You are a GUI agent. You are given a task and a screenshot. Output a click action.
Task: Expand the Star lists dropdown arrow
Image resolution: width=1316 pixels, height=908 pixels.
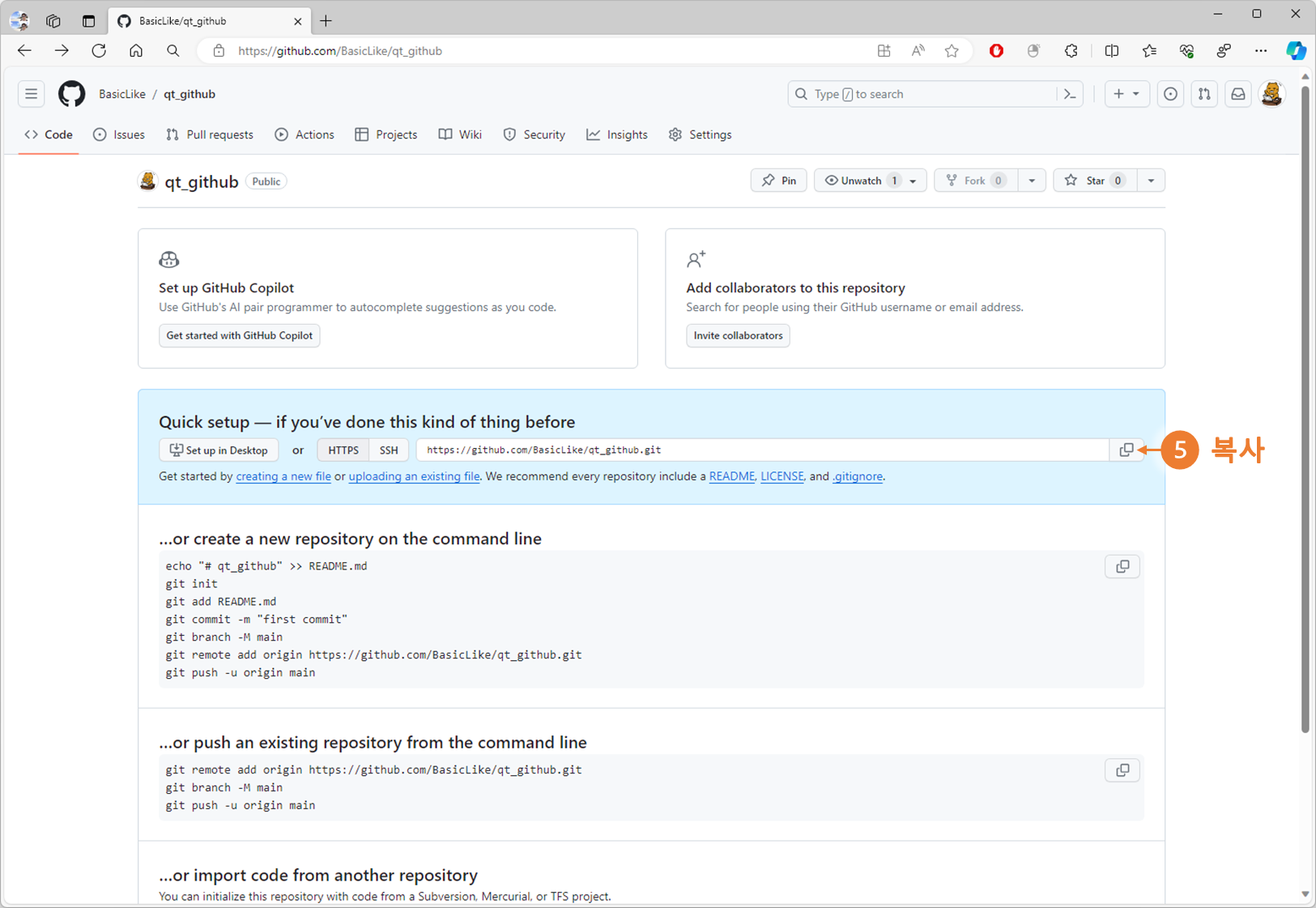tap(1151, 181)
